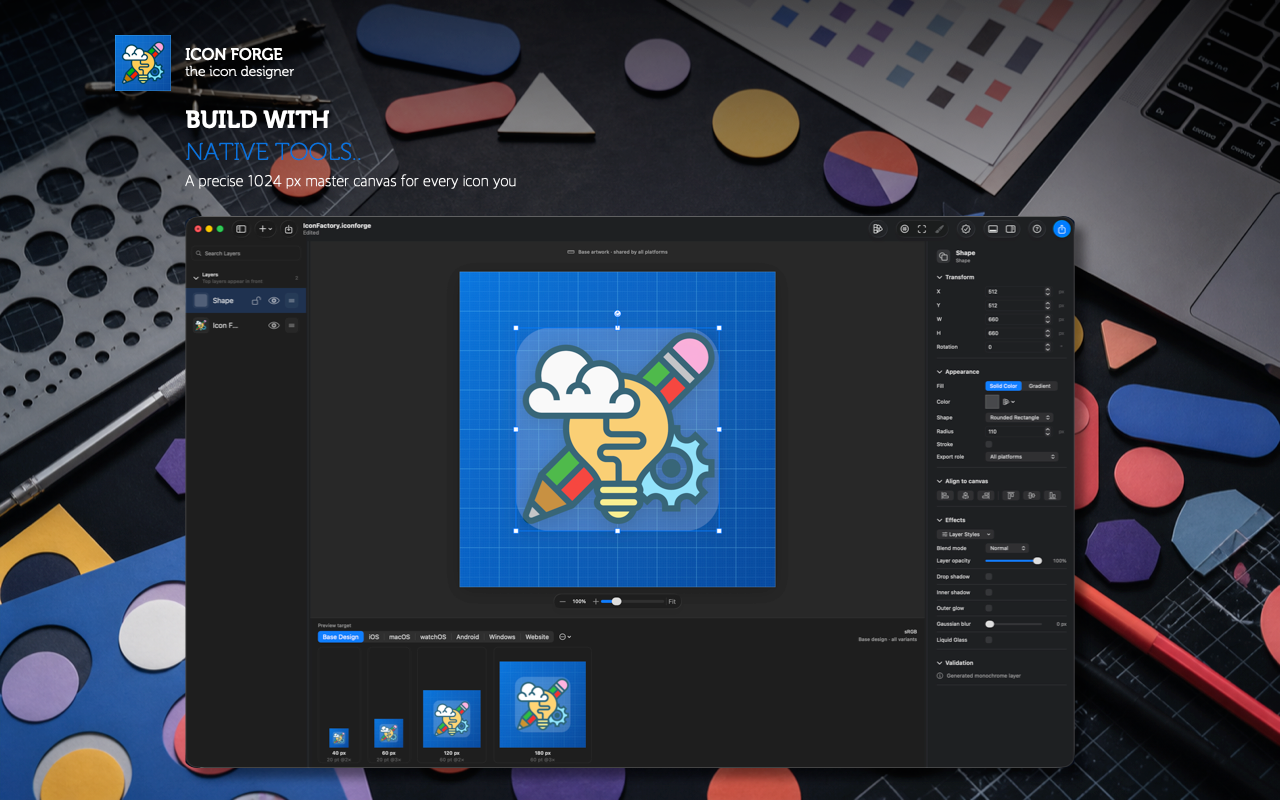Open the Rounded Rectangle shape dropdown
The width and height of the screenshot is (1280, 800).
click(x=1020, y=417)
